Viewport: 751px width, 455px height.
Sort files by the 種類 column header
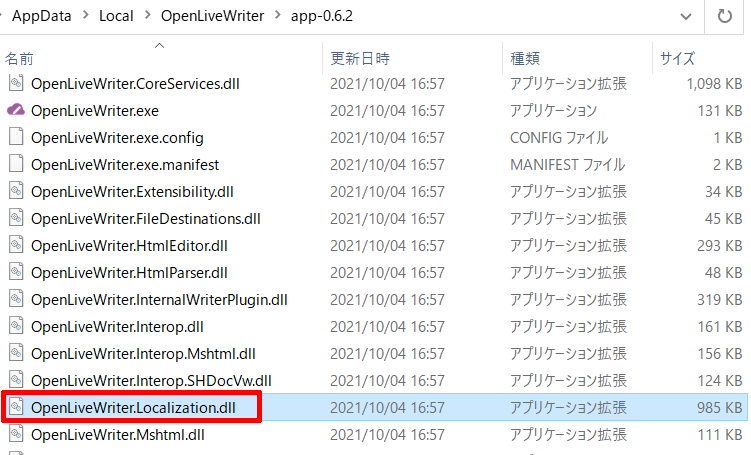pos(525,58)
